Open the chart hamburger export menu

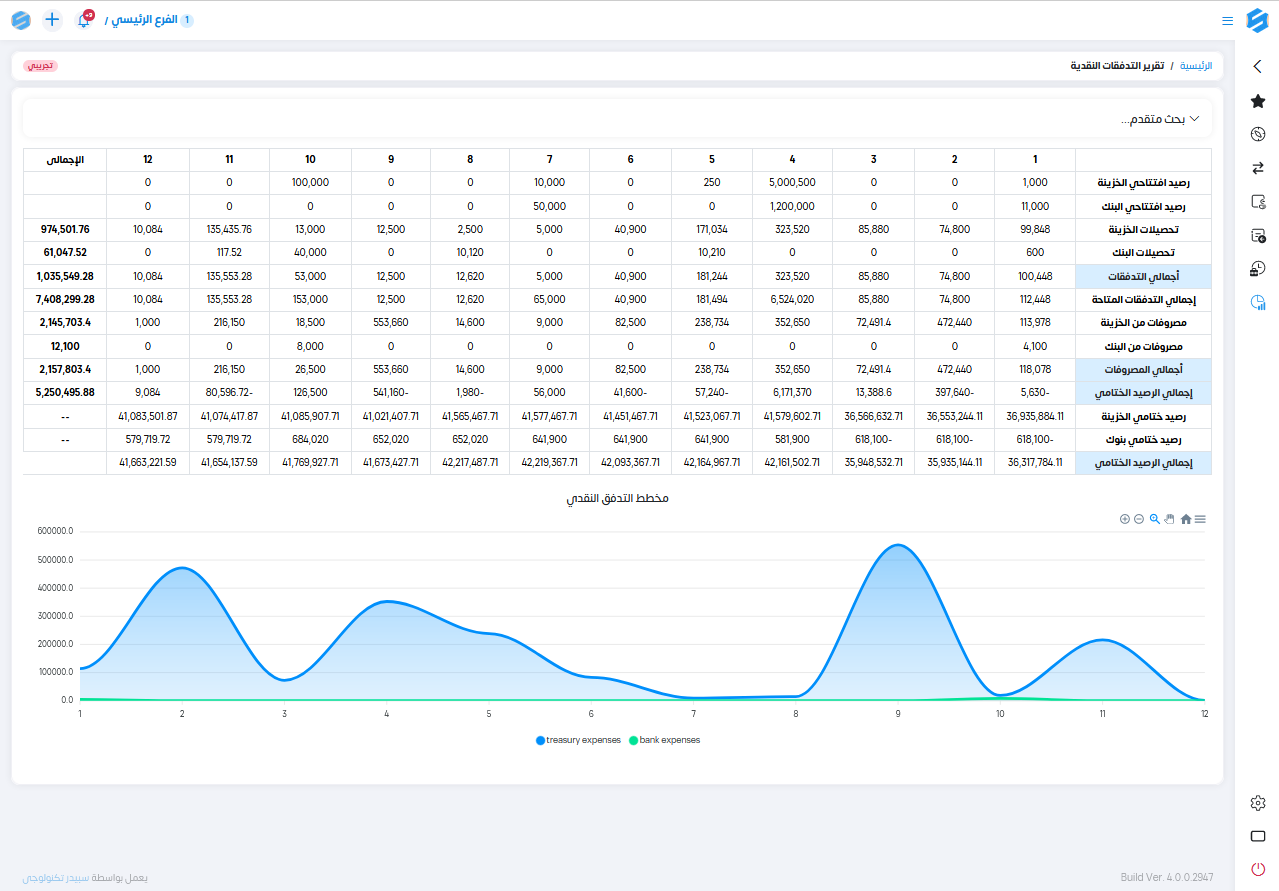click(x=1200, y=519)
